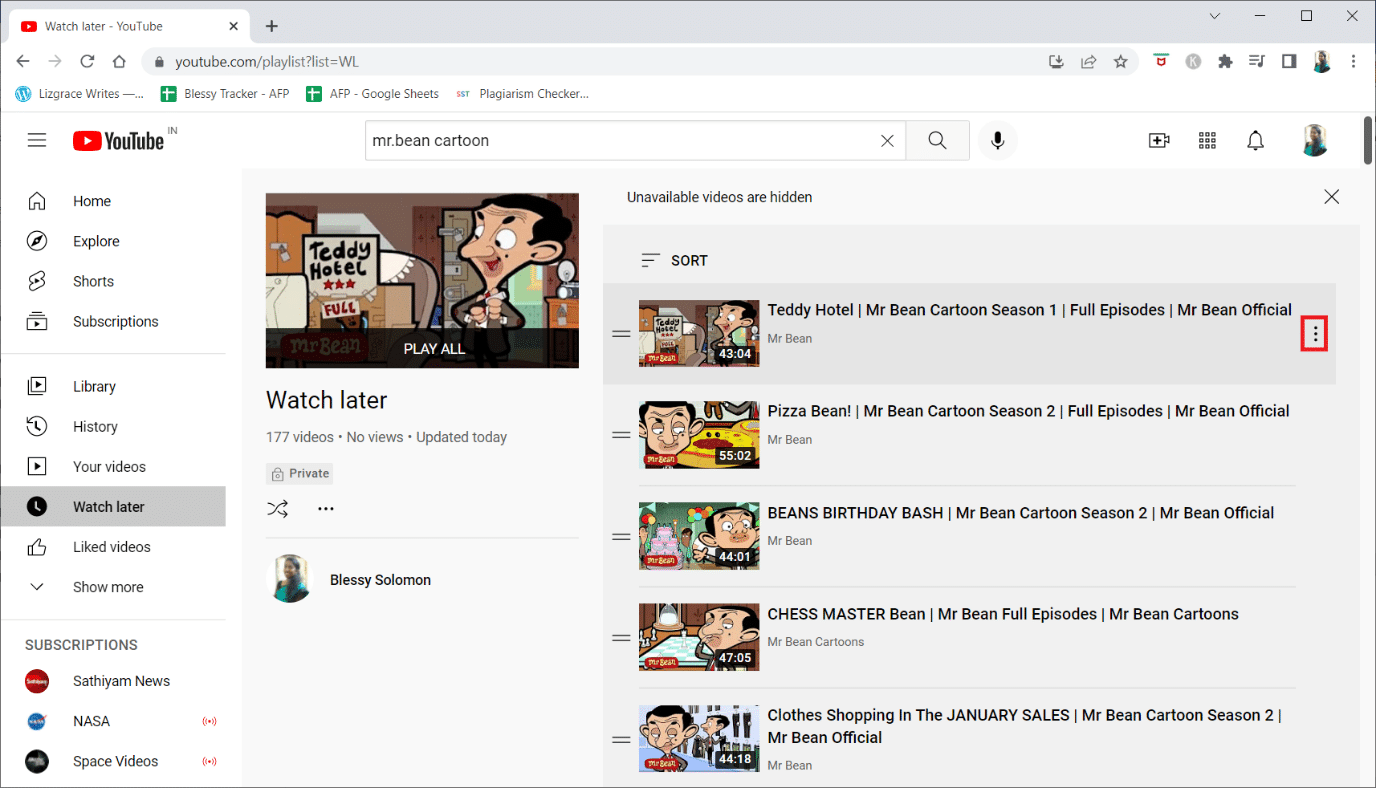1376x788 pixels.
Task: Click the voice search microphone icon
Action: [x=997, y=141]
